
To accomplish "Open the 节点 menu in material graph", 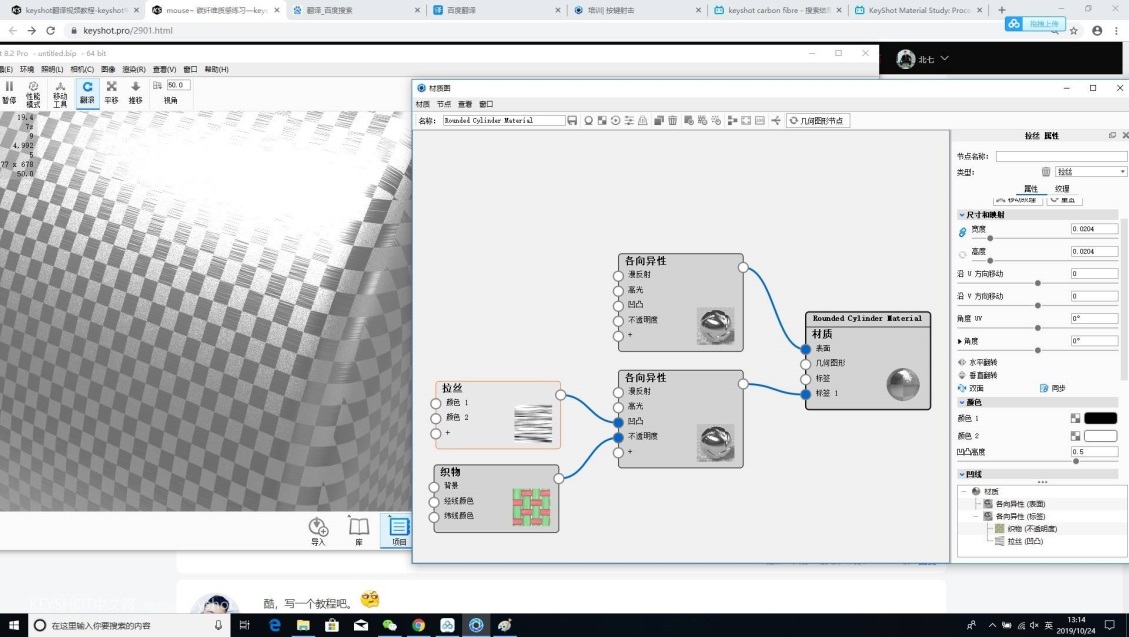I will pyautogui.click(x=444, y=104).
